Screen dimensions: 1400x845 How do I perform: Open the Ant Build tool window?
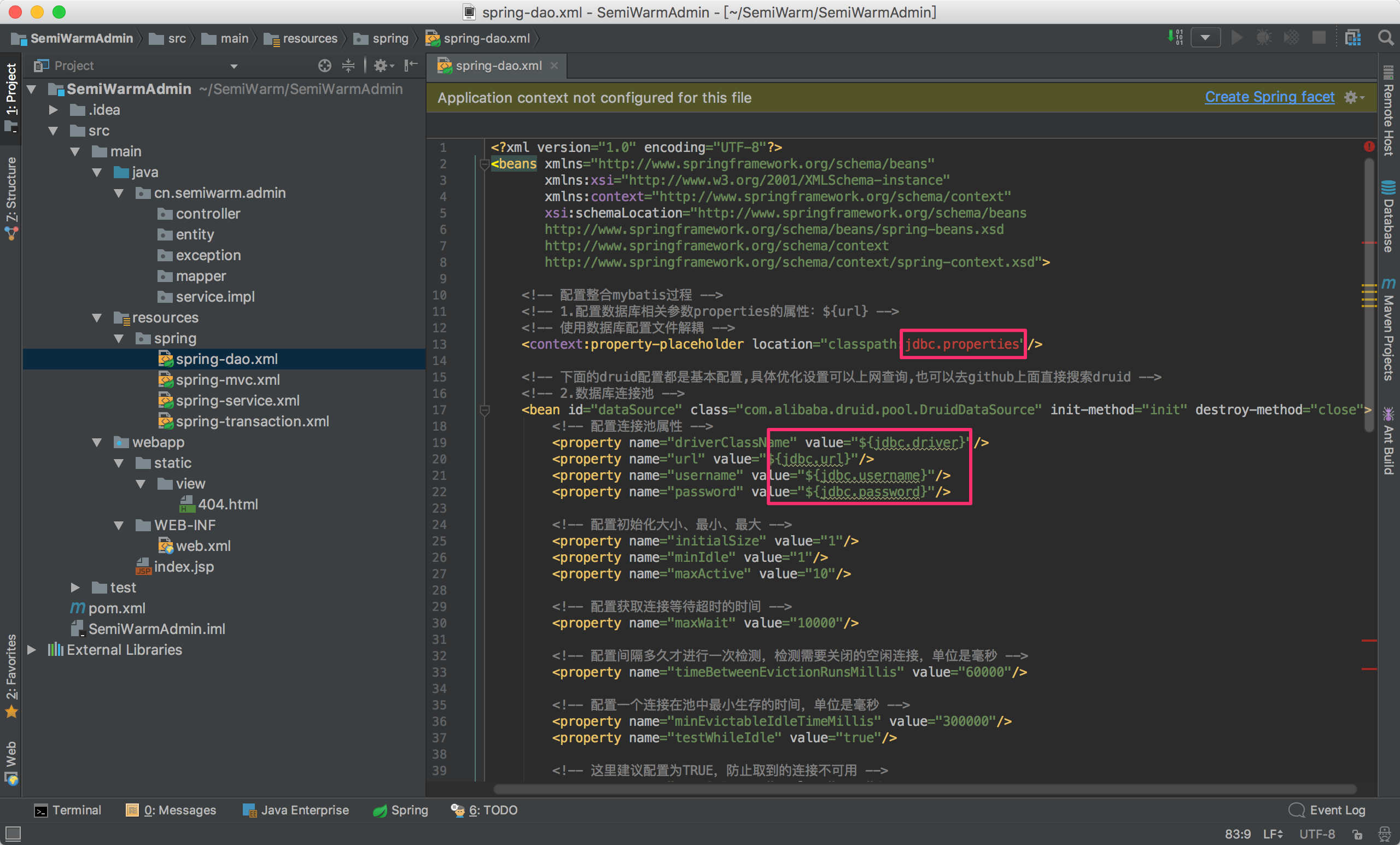pyautogui.click(x=1388, y=441)
